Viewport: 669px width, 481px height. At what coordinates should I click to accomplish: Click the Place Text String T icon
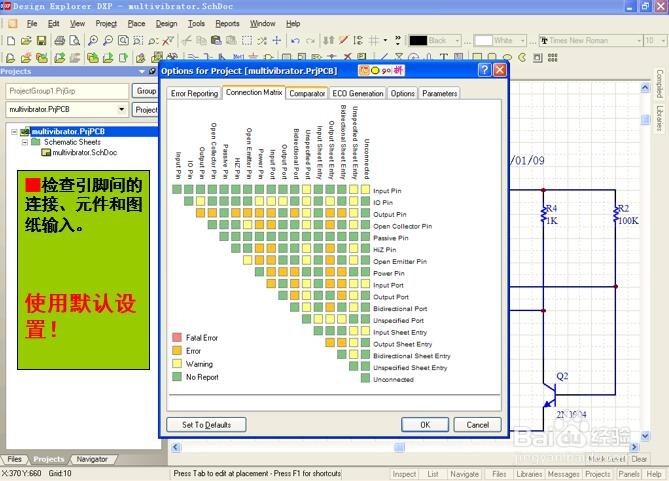[x=444, y=57]
